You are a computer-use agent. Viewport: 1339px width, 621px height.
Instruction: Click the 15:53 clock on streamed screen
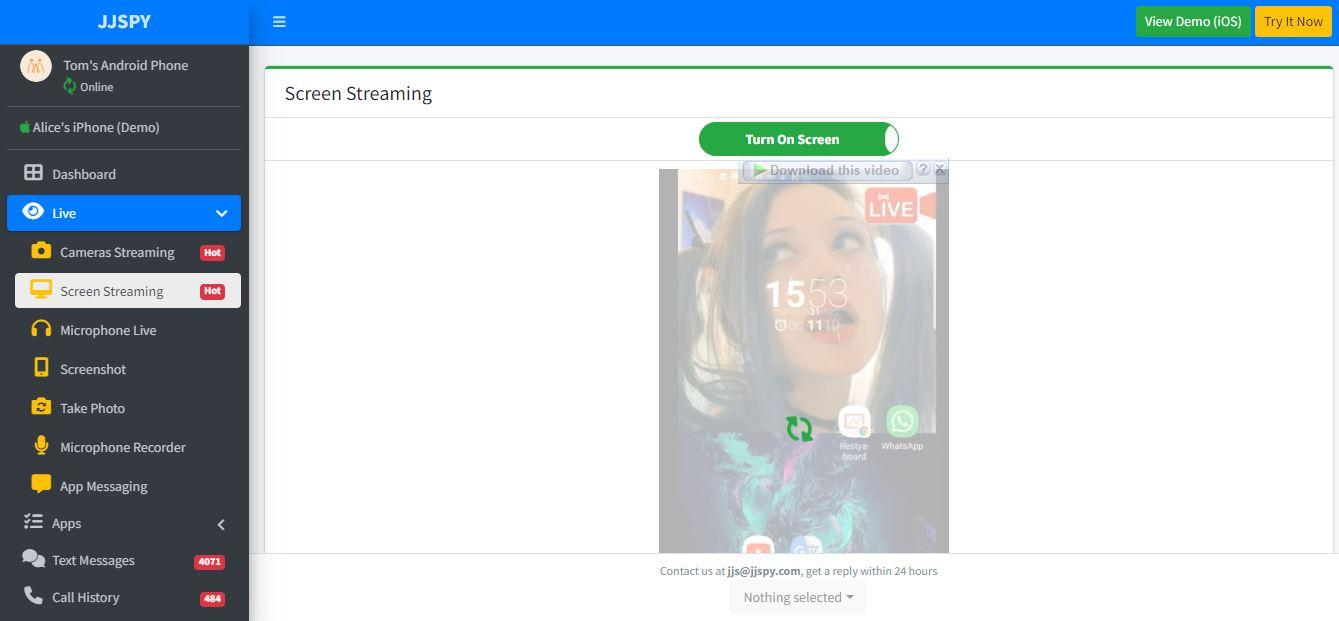coord(806,293)
